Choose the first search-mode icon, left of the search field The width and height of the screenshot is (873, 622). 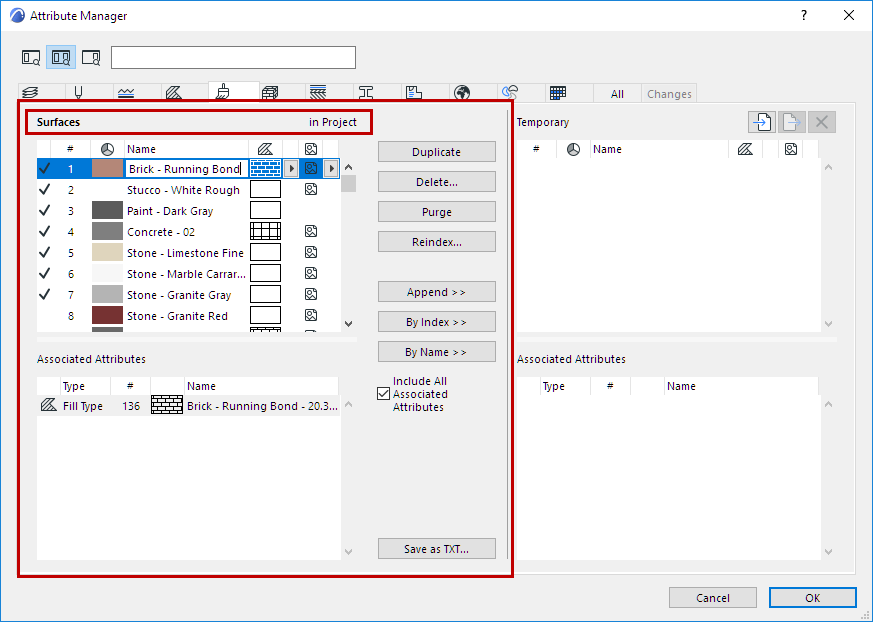[31, 57]
